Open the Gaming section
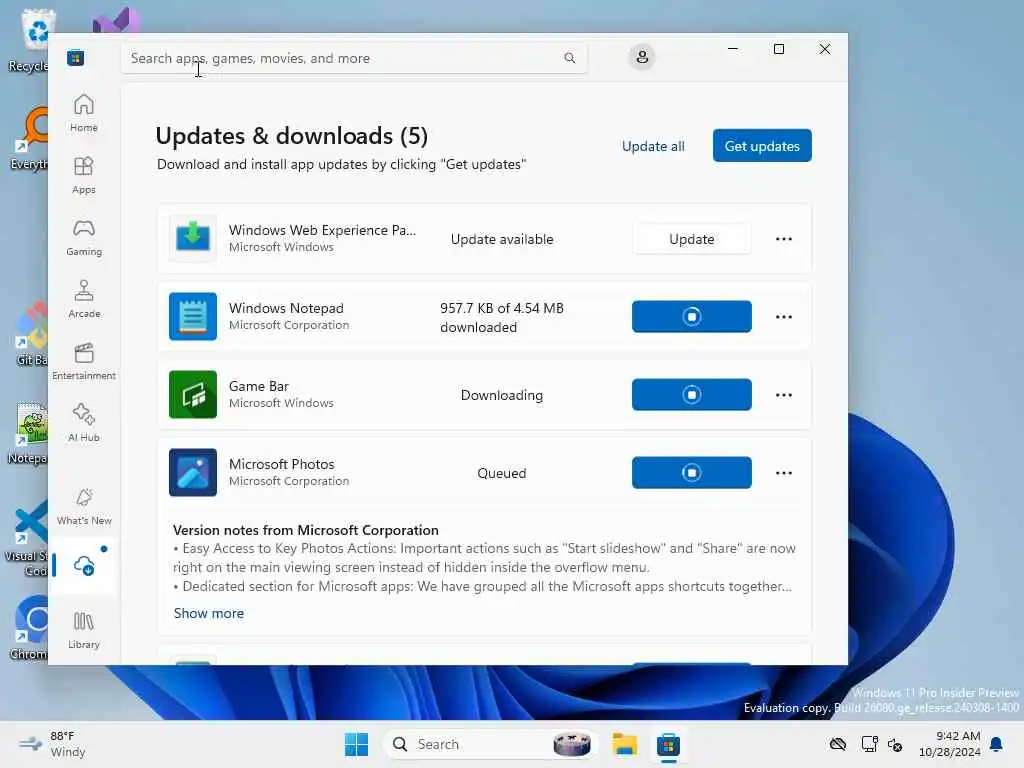 pos(84,237)
